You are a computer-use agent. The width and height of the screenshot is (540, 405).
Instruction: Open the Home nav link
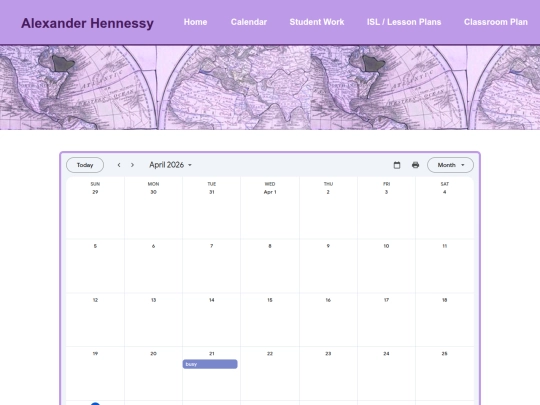coord(195,22)
